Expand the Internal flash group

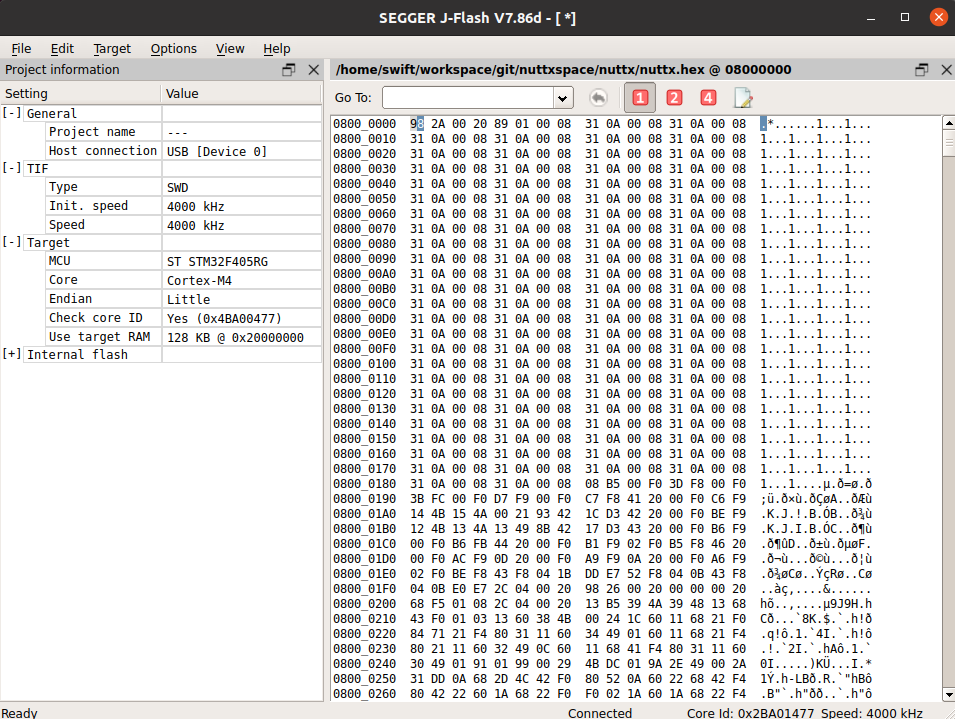click(12, 354)
